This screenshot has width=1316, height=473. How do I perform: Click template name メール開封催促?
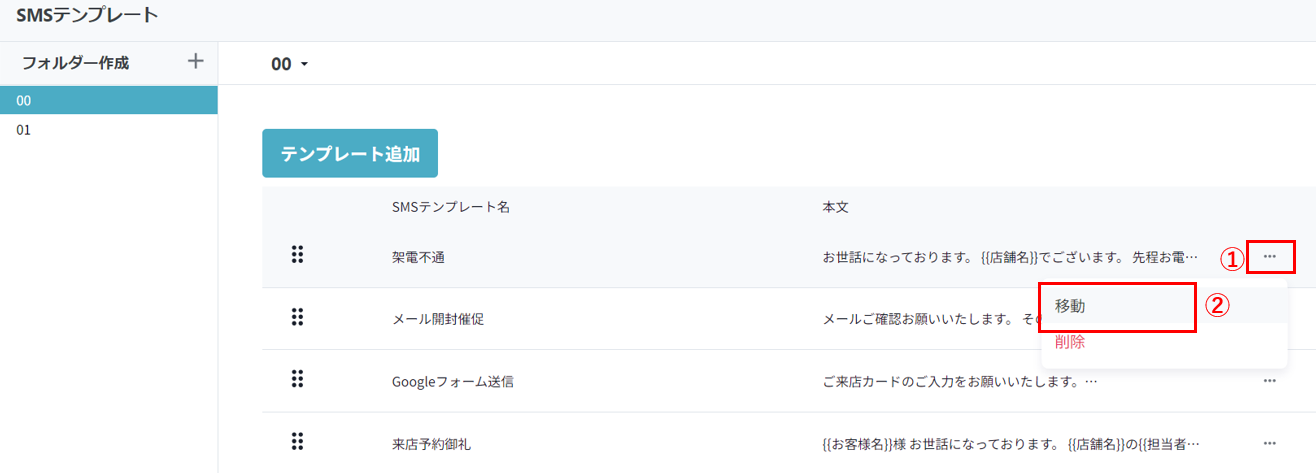coord(438,319)
